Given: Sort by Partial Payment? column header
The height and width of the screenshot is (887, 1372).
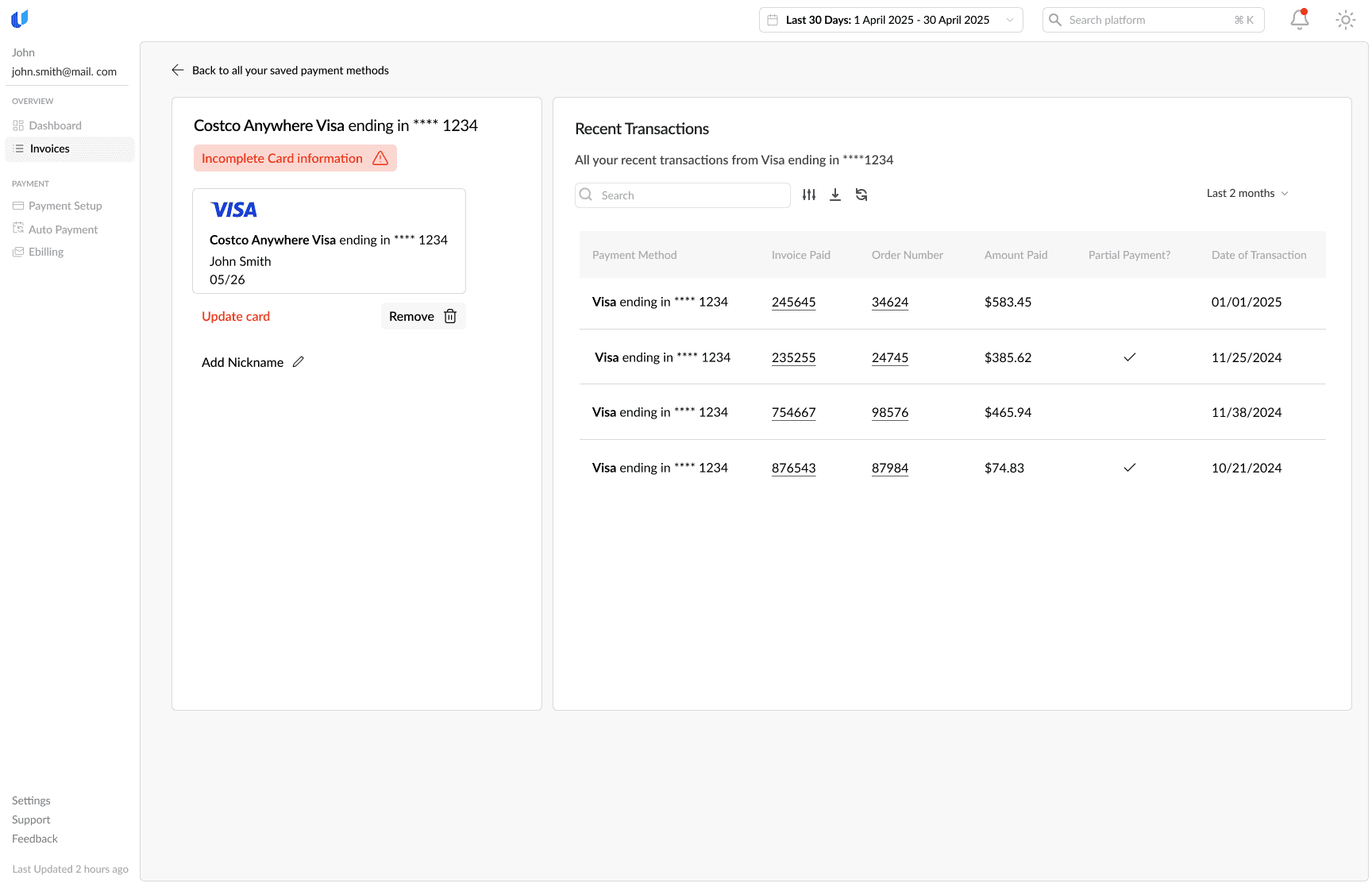Looking at the screenshot, I should pyautogui.click(x=1129, y=255).
